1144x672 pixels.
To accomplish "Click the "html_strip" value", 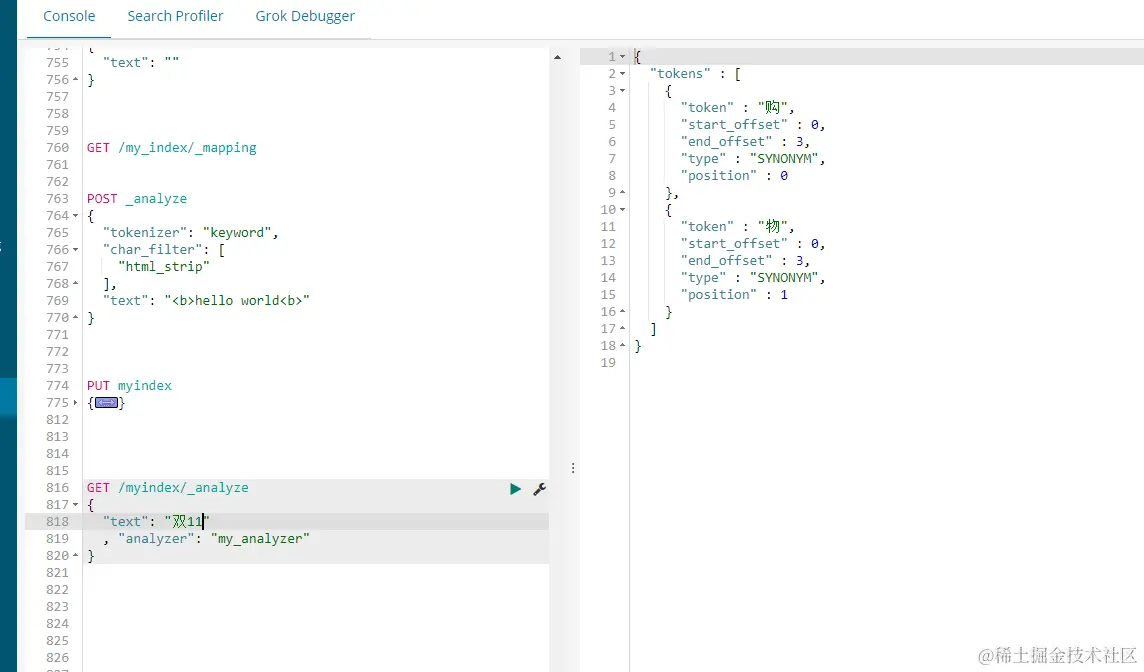I will 164,267.
